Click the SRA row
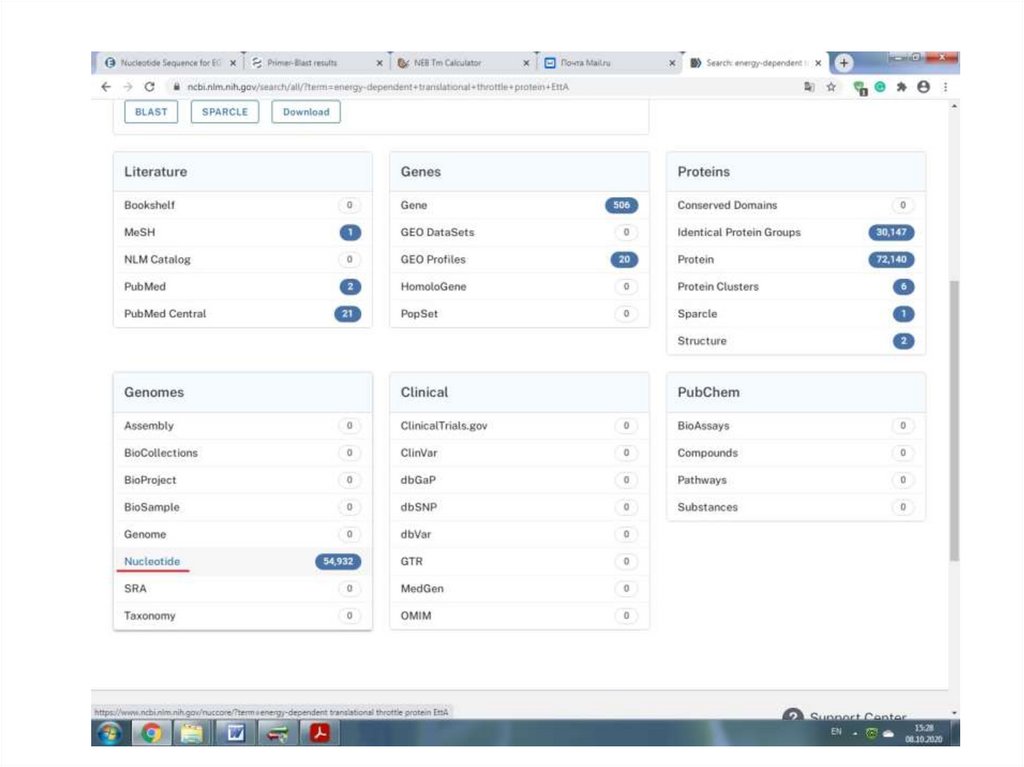 [x=242, y=589]
